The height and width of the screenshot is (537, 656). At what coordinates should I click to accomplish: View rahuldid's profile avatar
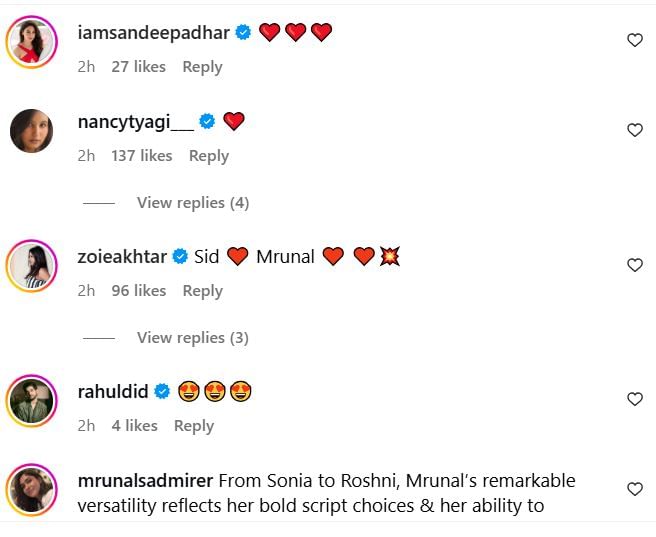click(31, 400)
